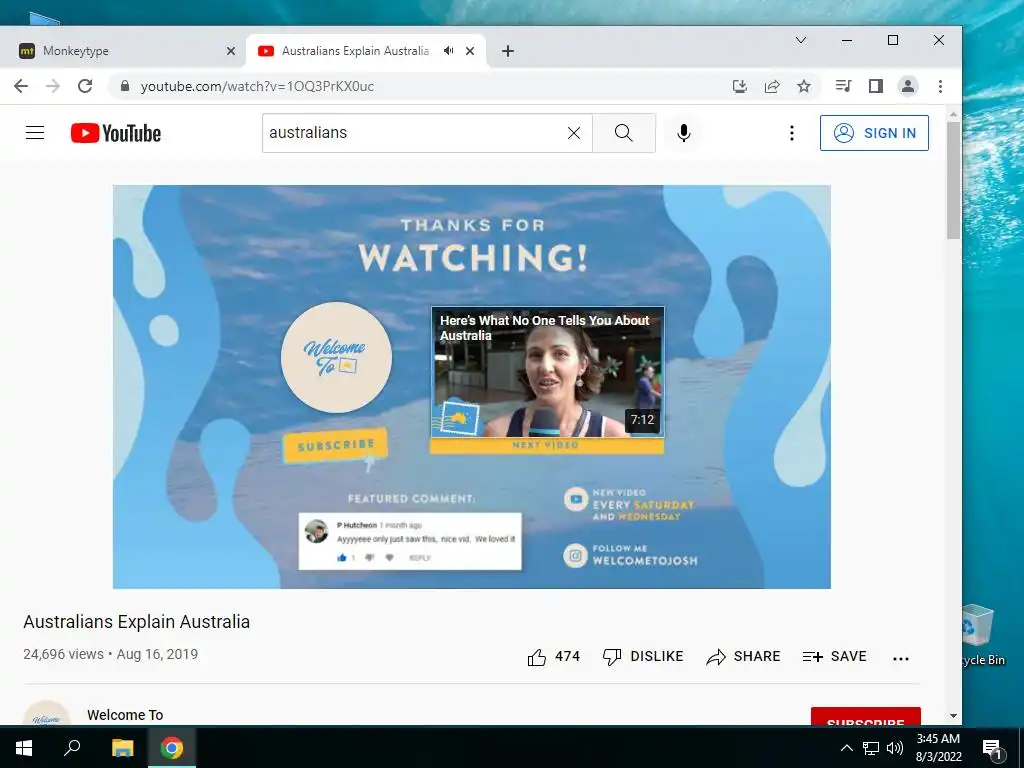This screenshot has width=1024, height=768.
Task: Click the SIGN IN button
Action: point(874,133)
